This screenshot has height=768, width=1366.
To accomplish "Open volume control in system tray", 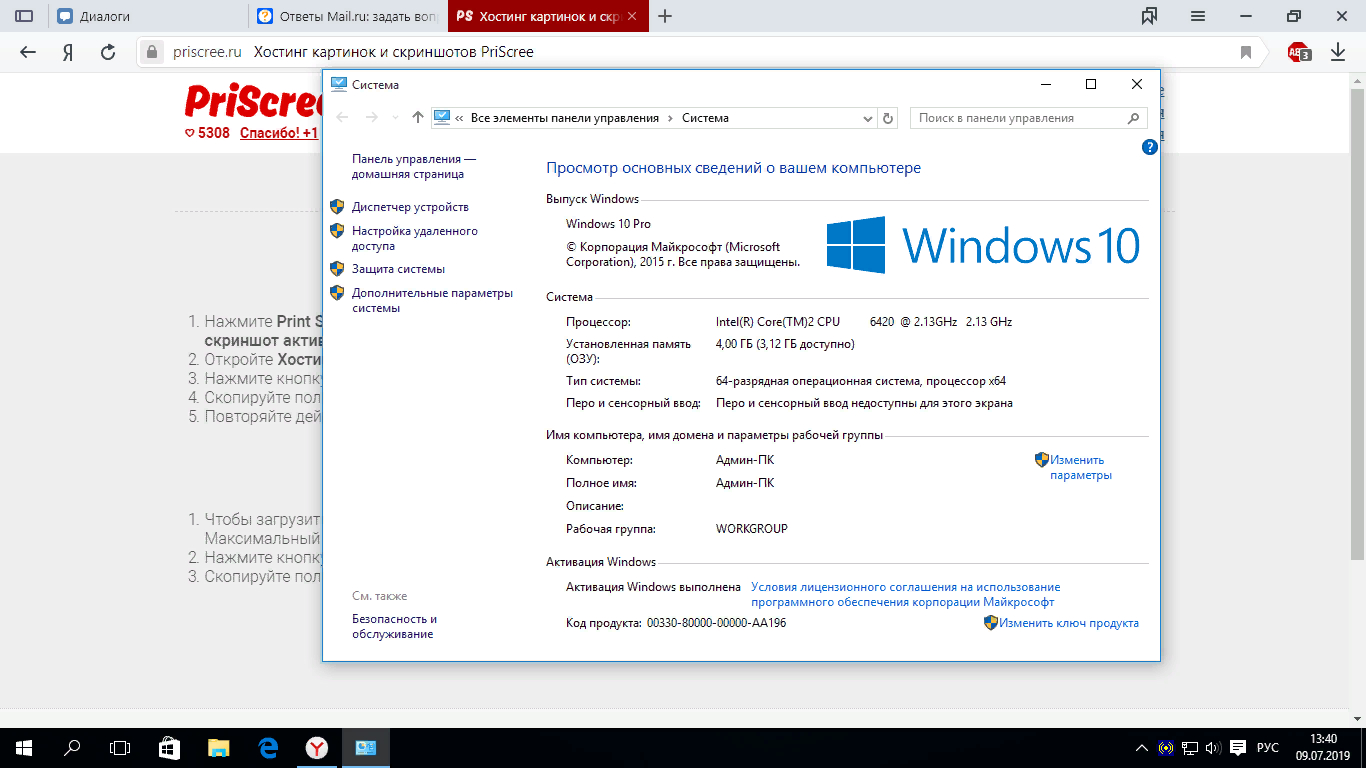I will (1213, 747).
